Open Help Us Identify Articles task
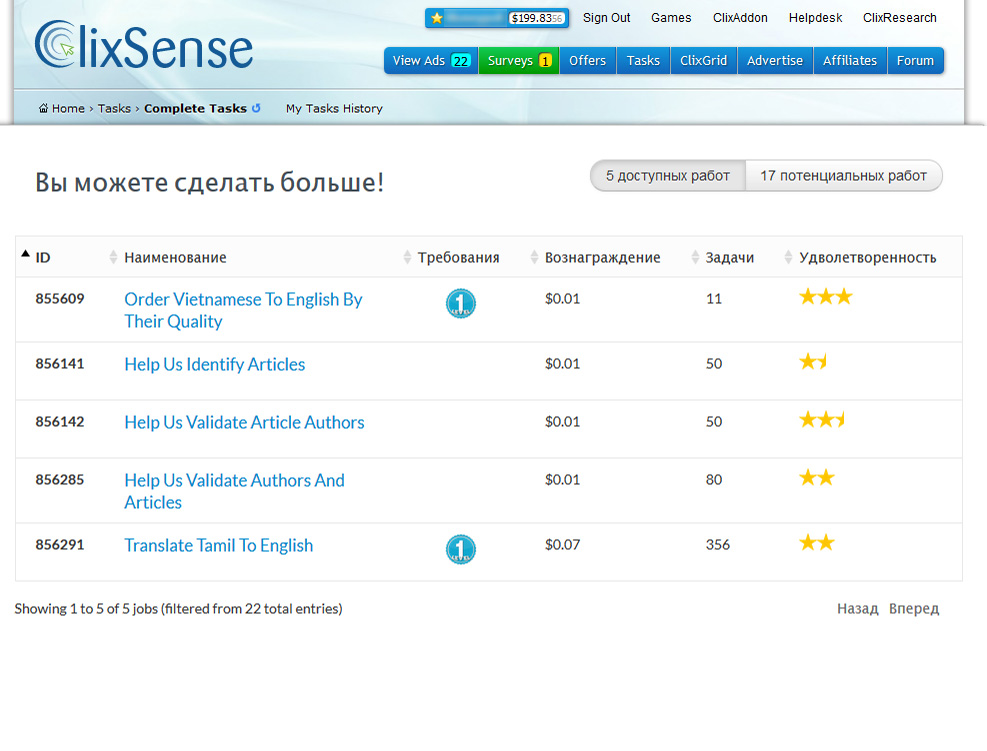 point(215,364)
